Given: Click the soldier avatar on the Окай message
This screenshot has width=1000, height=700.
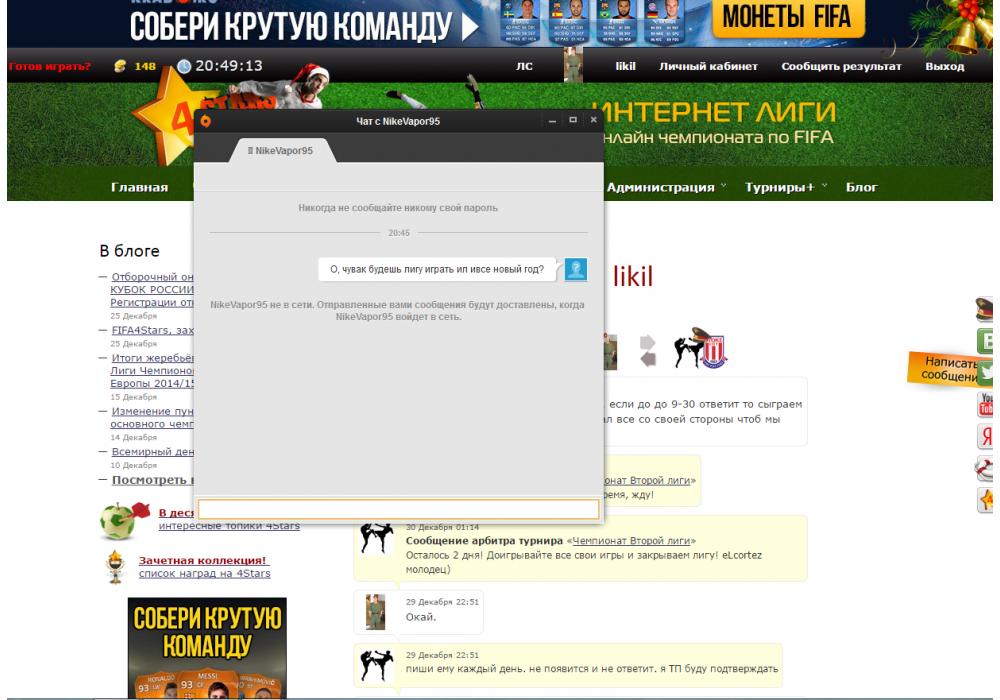Looking at the screenshot, I should 375,612.
